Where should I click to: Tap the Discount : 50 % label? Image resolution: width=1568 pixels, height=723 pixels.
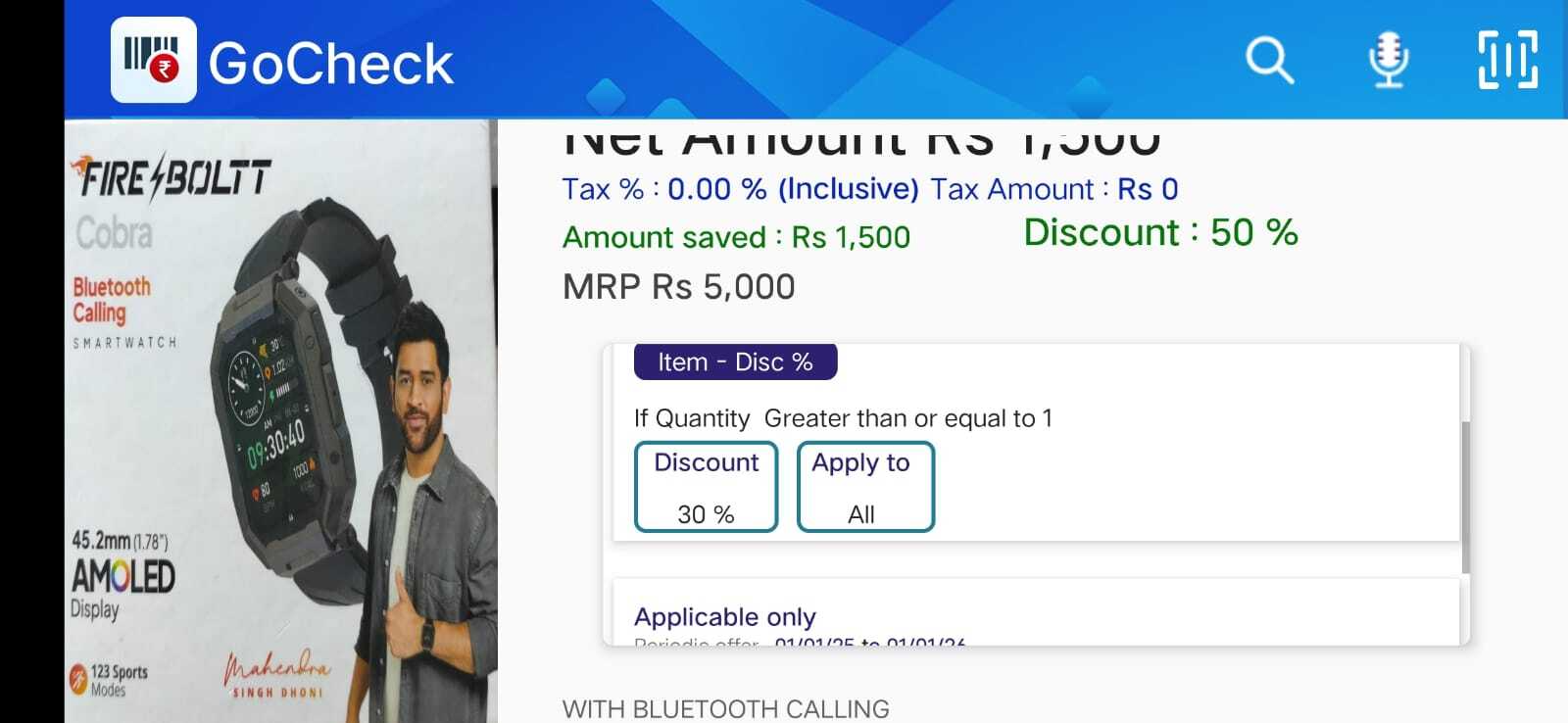(x=1160, y=232)
